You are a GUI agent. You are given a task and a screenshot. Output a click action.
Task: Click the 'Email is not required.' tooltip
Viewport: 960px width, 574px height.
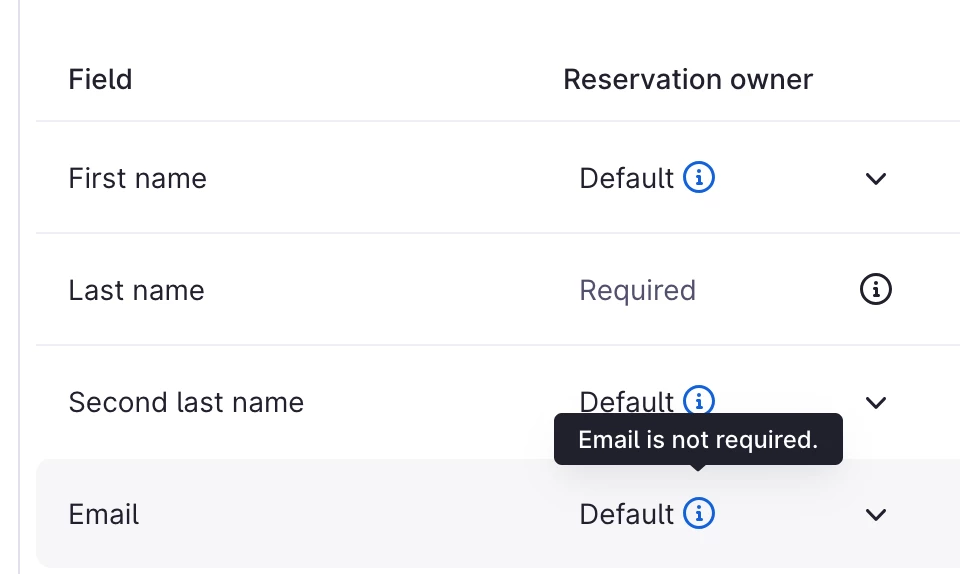(x=698, y=440)
